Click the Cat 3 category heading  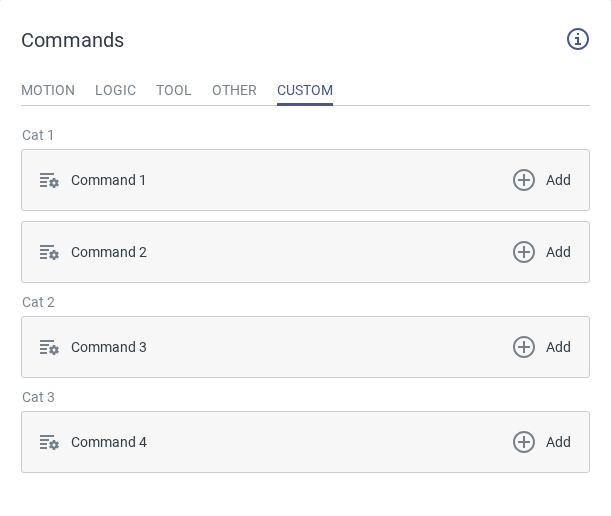point(38,397)
